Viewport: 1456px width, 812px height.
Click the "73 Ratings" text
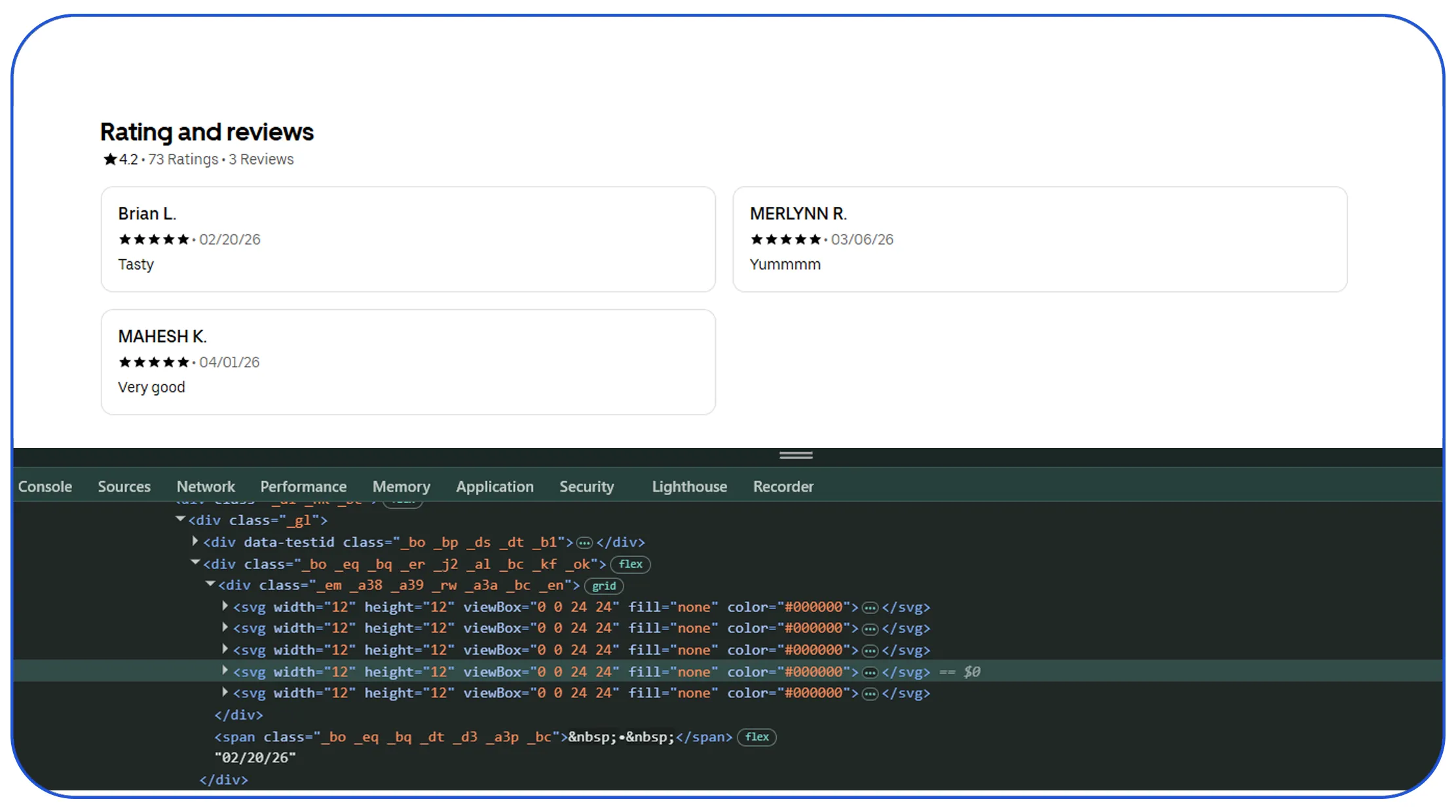183,159
